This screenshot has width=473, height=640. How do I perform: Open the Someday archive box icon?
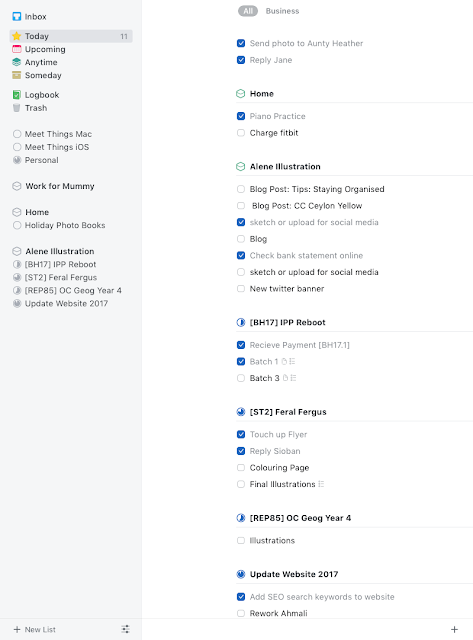coord(17,75)
